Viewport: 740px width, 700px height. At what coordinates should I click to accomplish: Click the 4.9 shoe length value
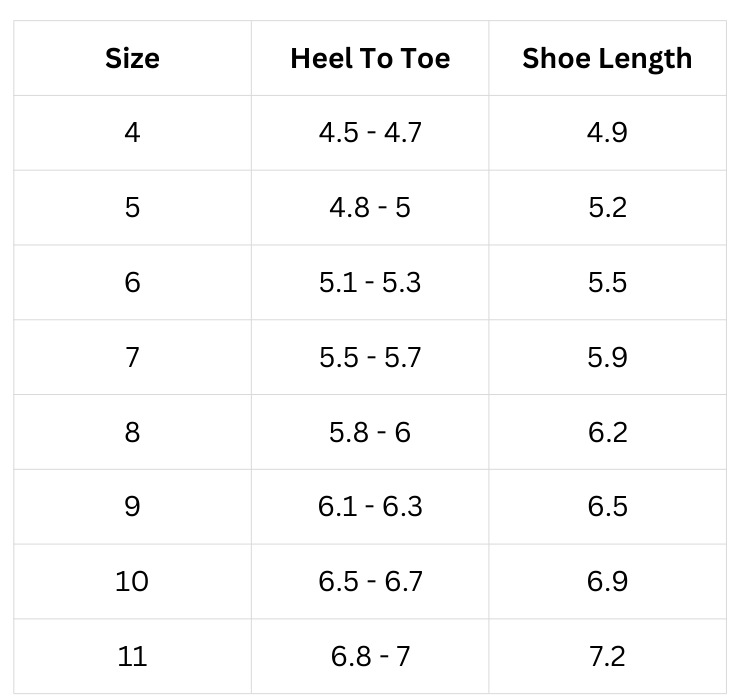(x=607, y=132)
